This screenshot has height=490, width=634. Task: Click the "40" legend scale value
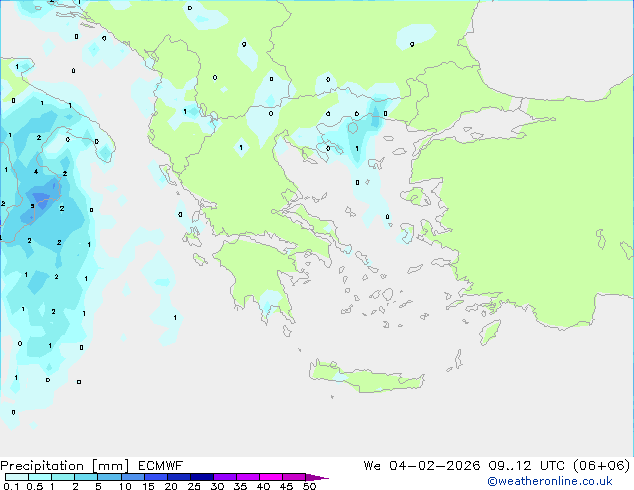coord(263,486)
